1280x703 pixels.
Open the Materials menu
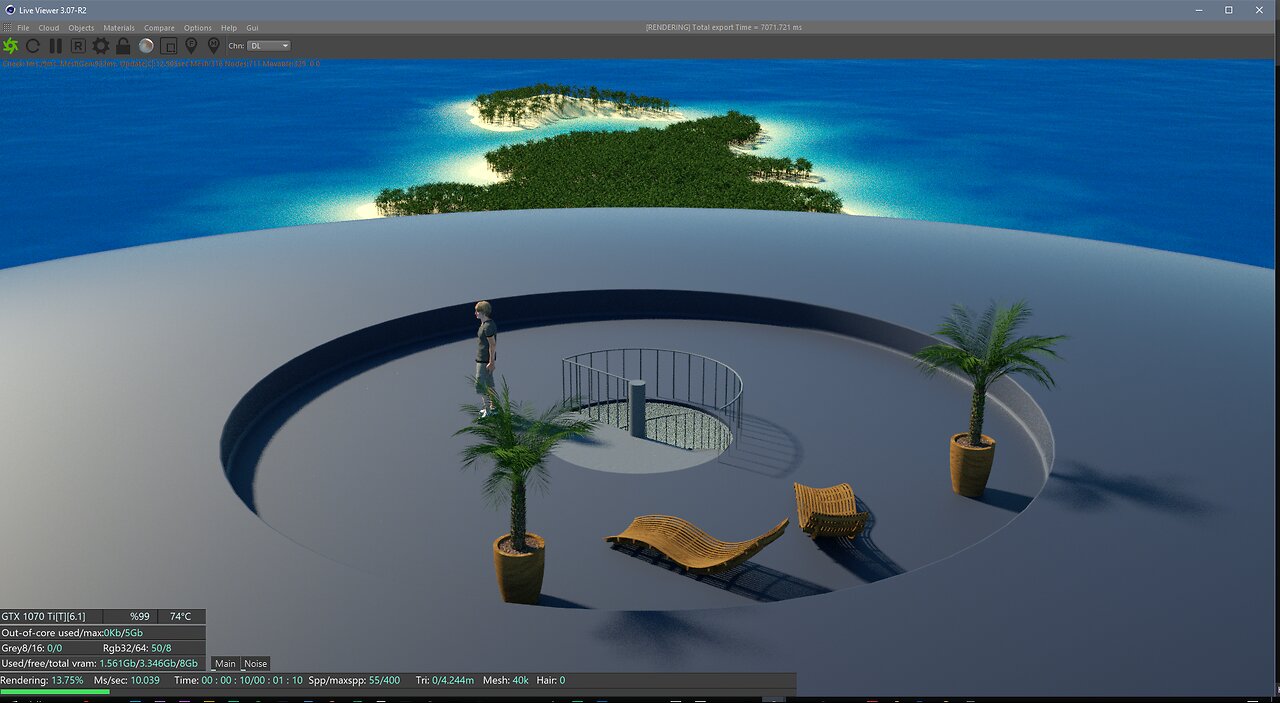pyautogui.click(x=119, y=28)
